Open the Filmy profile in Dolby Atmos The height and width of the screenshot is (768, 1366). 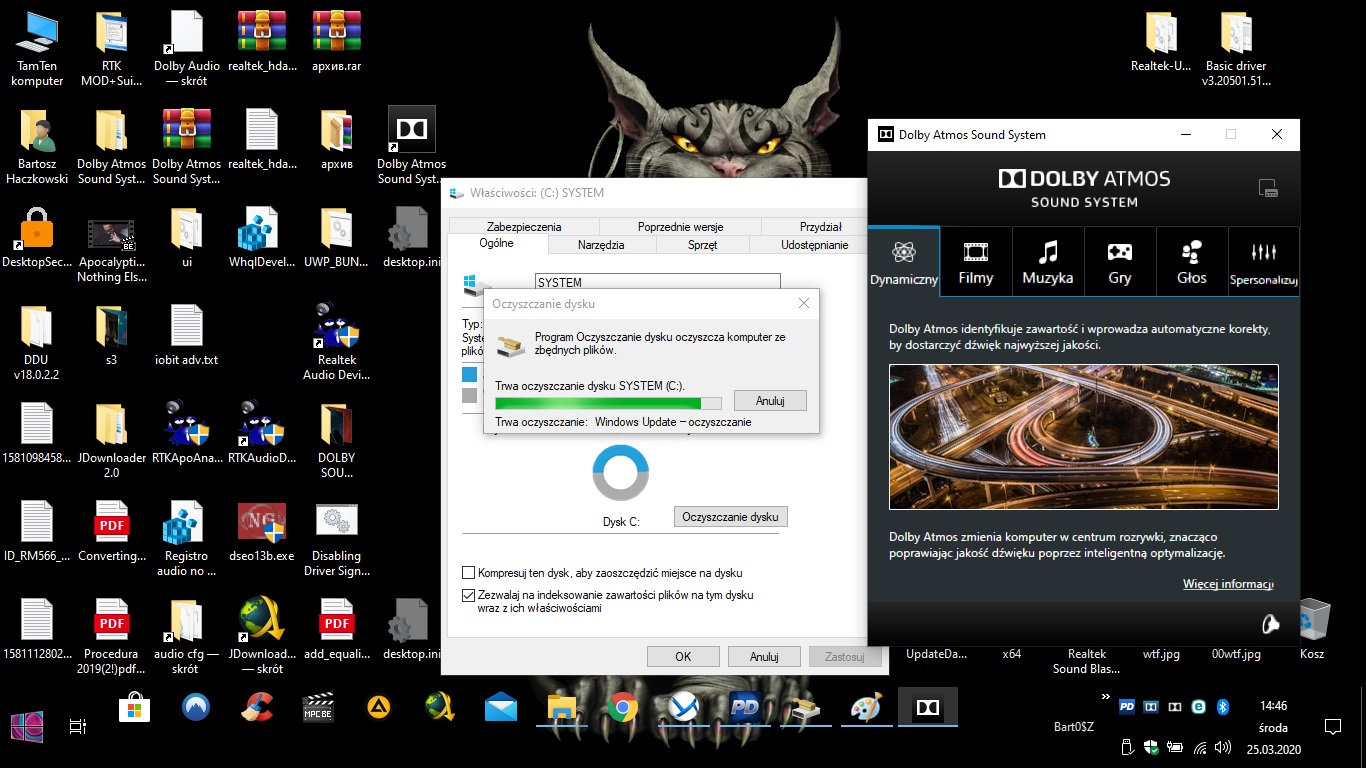(x=976, y=260)
